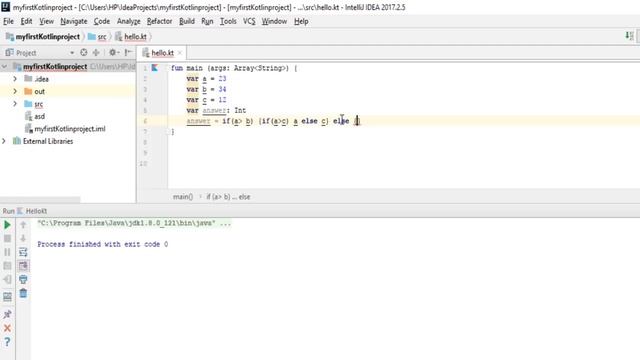
Task: Open the File menu
Action: [x=8, y=21]
